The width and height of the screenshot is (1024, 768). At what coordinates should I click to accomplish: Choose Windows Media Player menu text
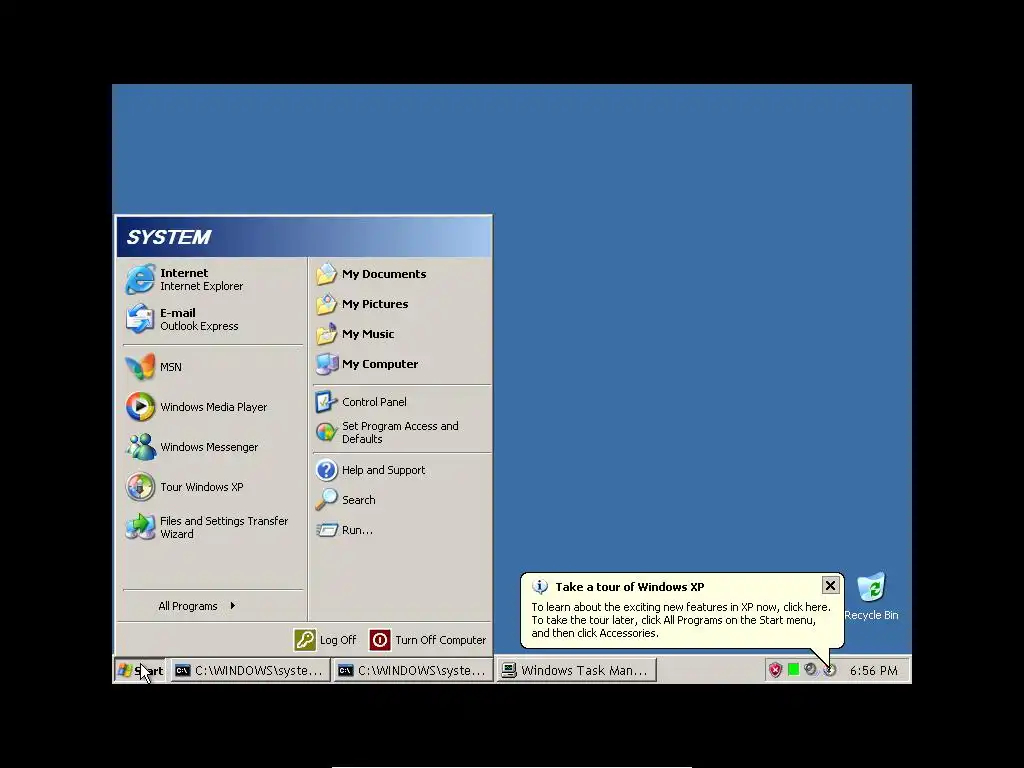pos(214,407)
